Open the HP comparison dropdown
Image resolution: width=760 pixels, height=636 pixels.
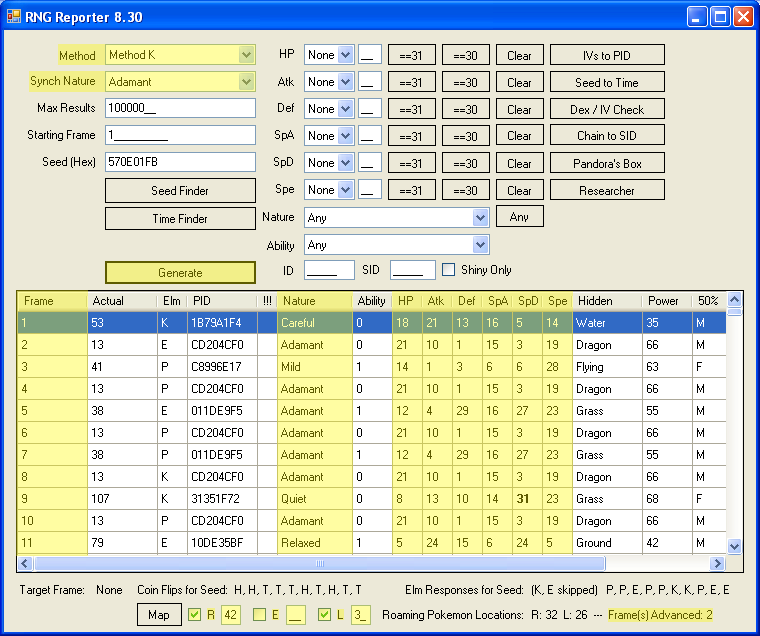point(346,55)
